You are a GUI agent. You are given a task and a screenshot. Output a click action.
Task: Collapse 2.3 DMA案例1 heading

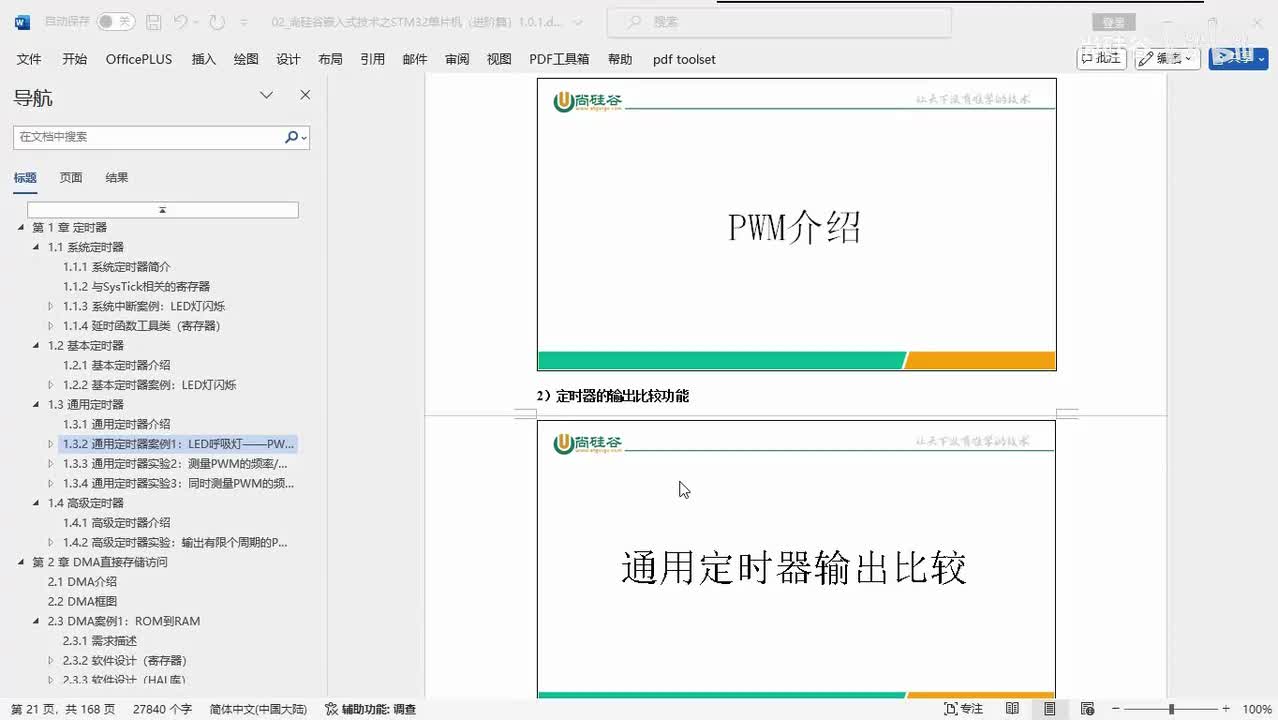tap(37, 621)
